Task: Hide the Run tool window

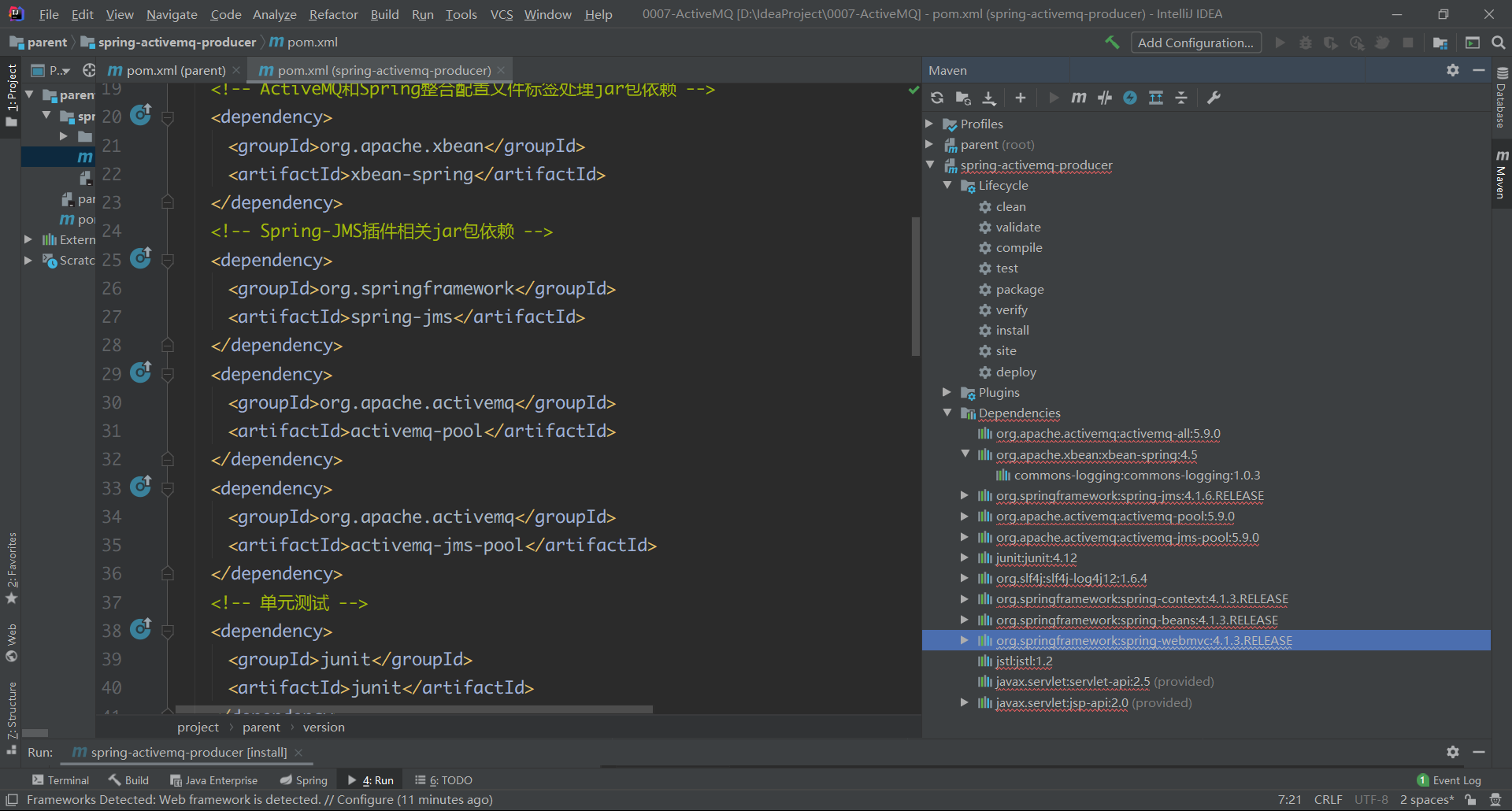Action: (x=1479, y=752)
